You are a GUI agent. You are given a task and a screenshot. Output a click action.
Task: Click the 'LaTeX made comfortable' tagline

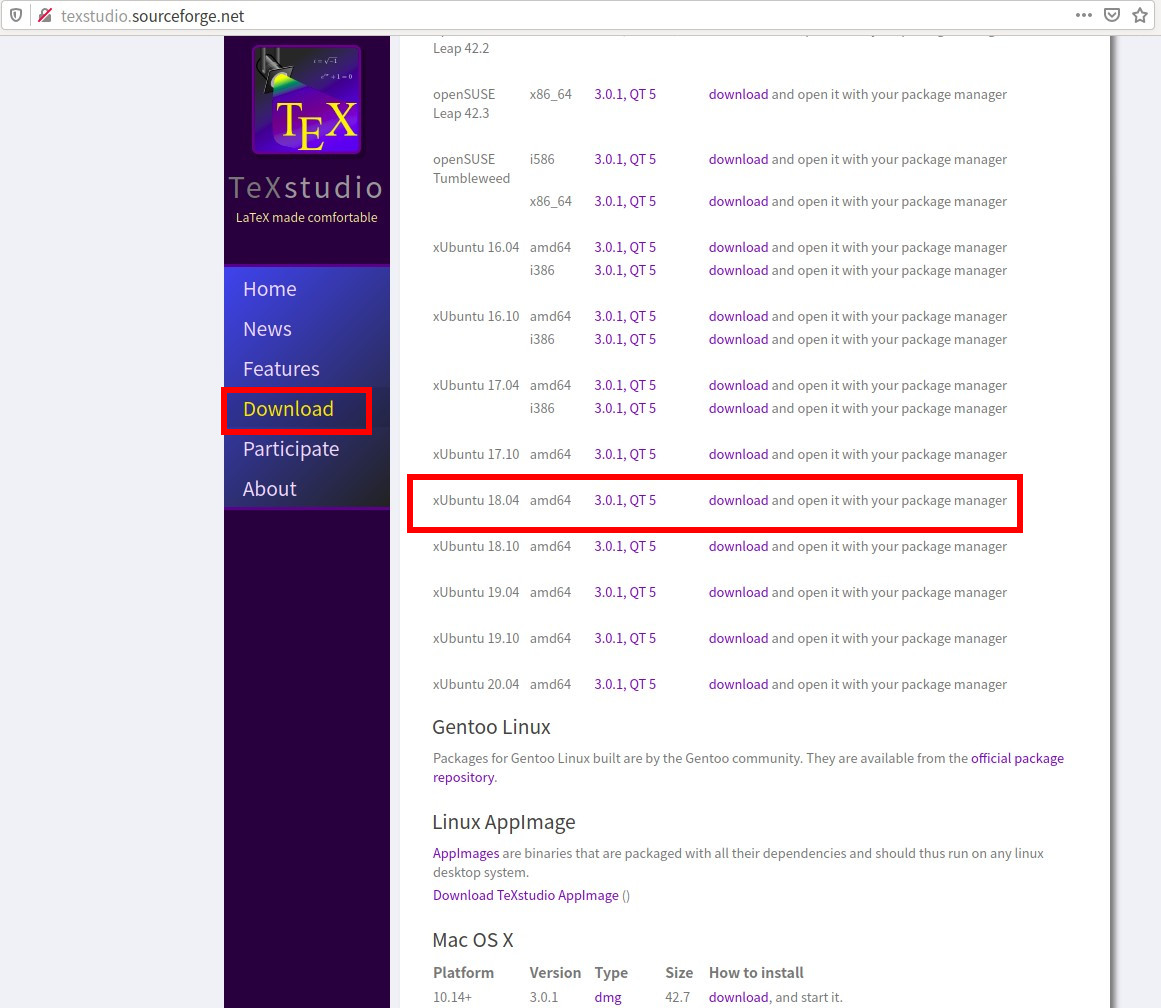point(307,218)
